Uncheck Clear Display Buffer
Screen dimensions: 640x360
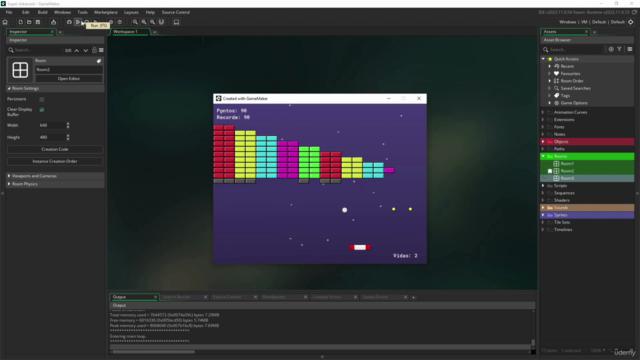(42, 110)
